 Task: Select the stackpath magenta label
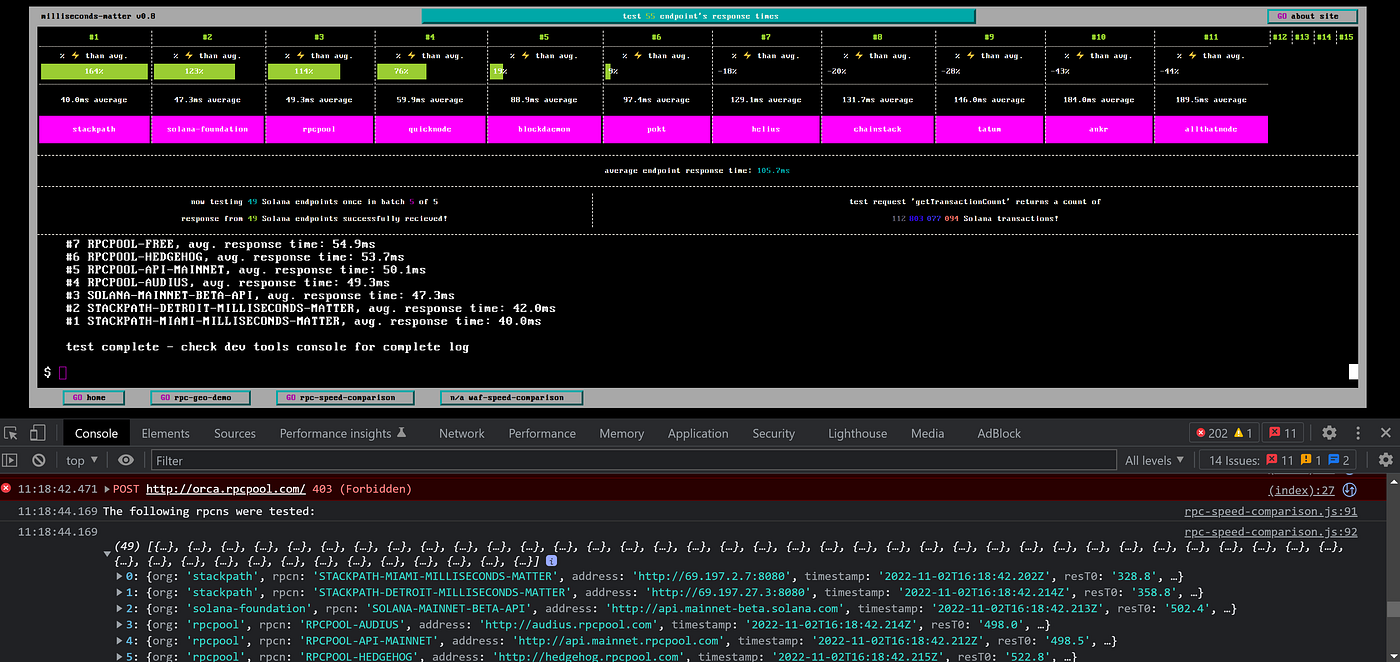click(x=94, y=129)
